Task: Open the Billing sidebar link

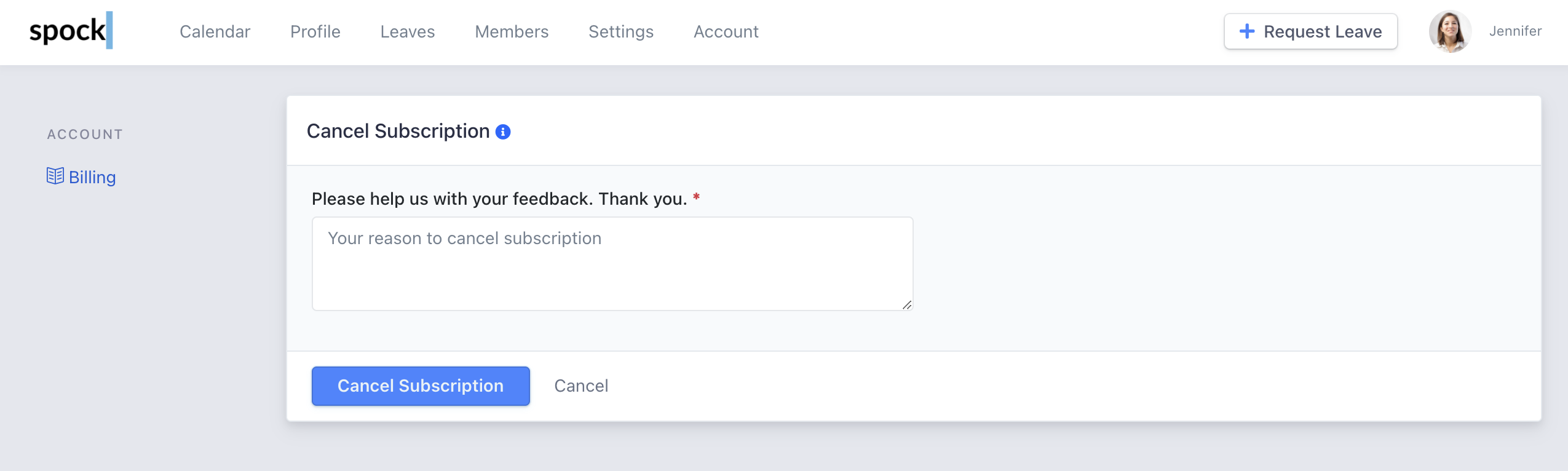Action: click(92, 177)
